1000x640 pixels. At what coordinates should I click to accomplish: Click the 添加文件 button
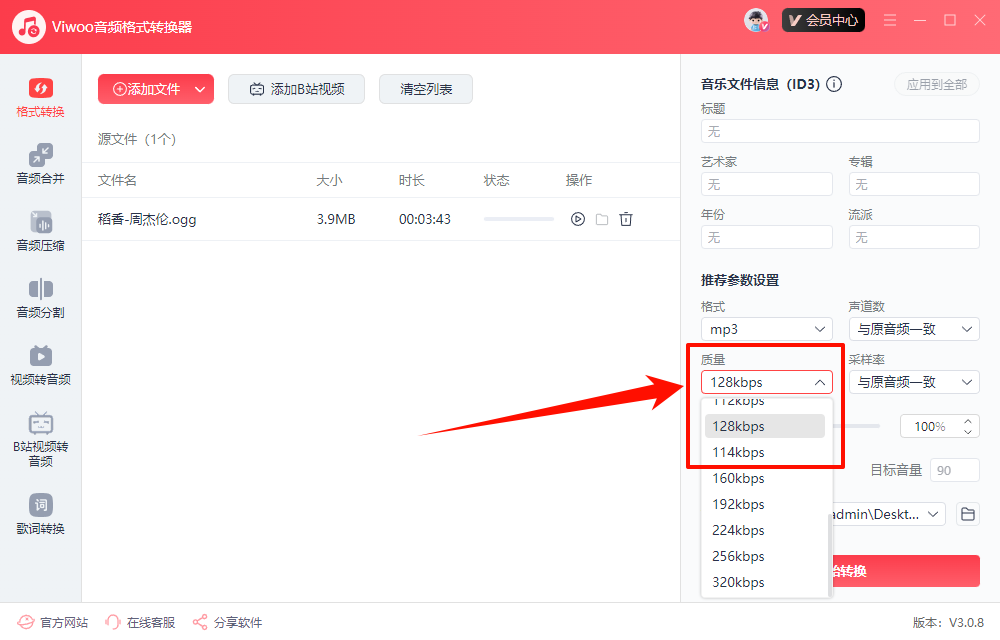(x=148, y=89)
